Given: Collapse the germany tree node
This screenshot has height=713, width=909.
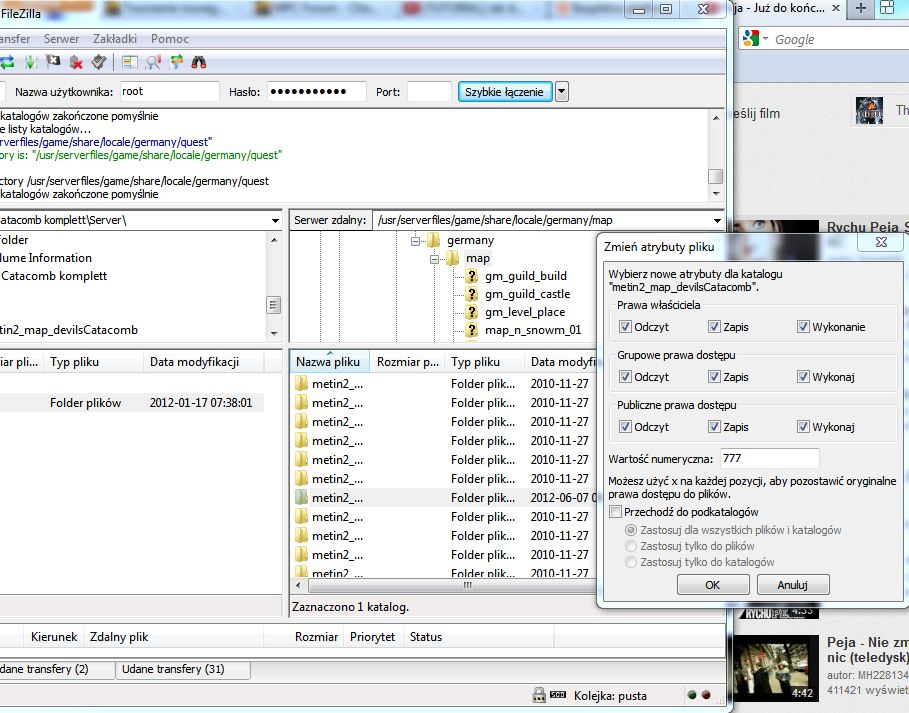Looking at the screenshot, I should pos(415,241).
